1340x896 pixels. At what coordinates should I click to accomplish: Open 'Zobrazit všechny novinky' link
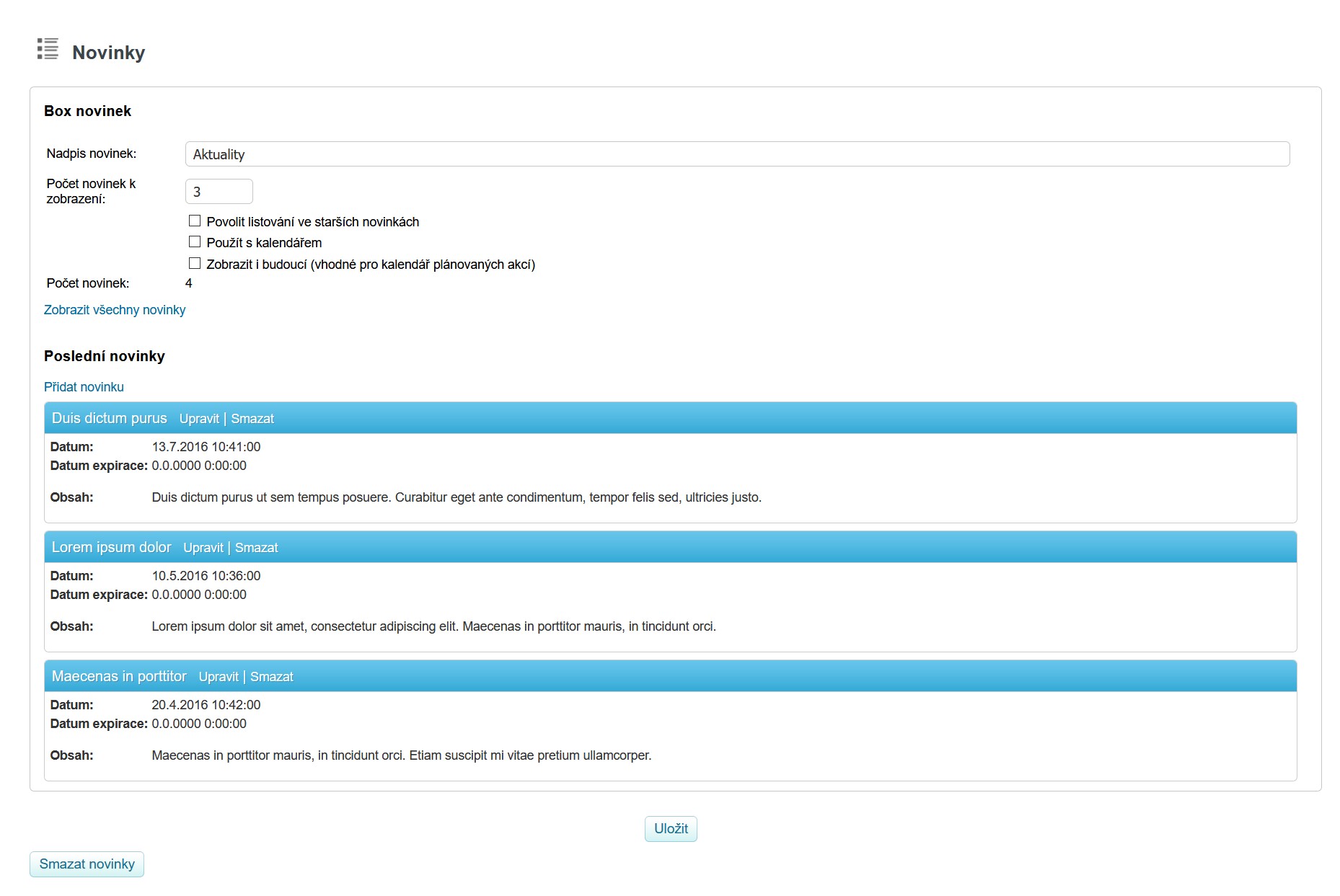click(115, 310)
